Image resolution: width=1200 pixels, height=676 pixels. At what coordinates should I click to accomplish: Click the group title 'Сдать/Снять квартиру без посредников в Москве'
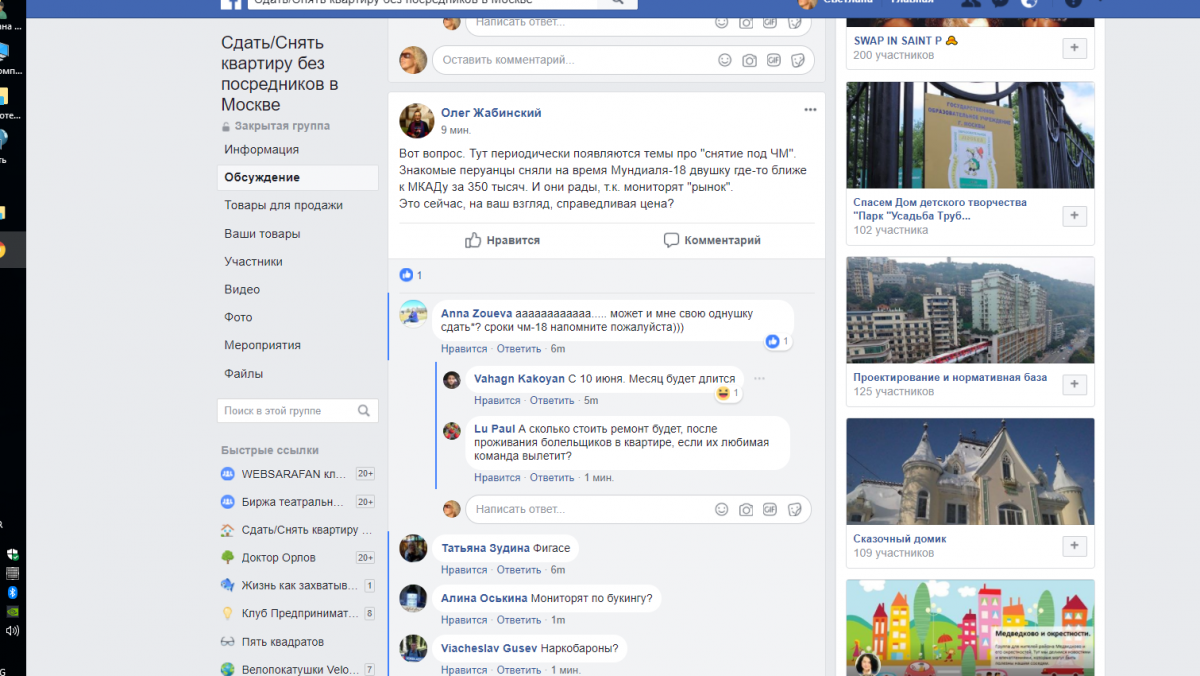tap(280, 74)
